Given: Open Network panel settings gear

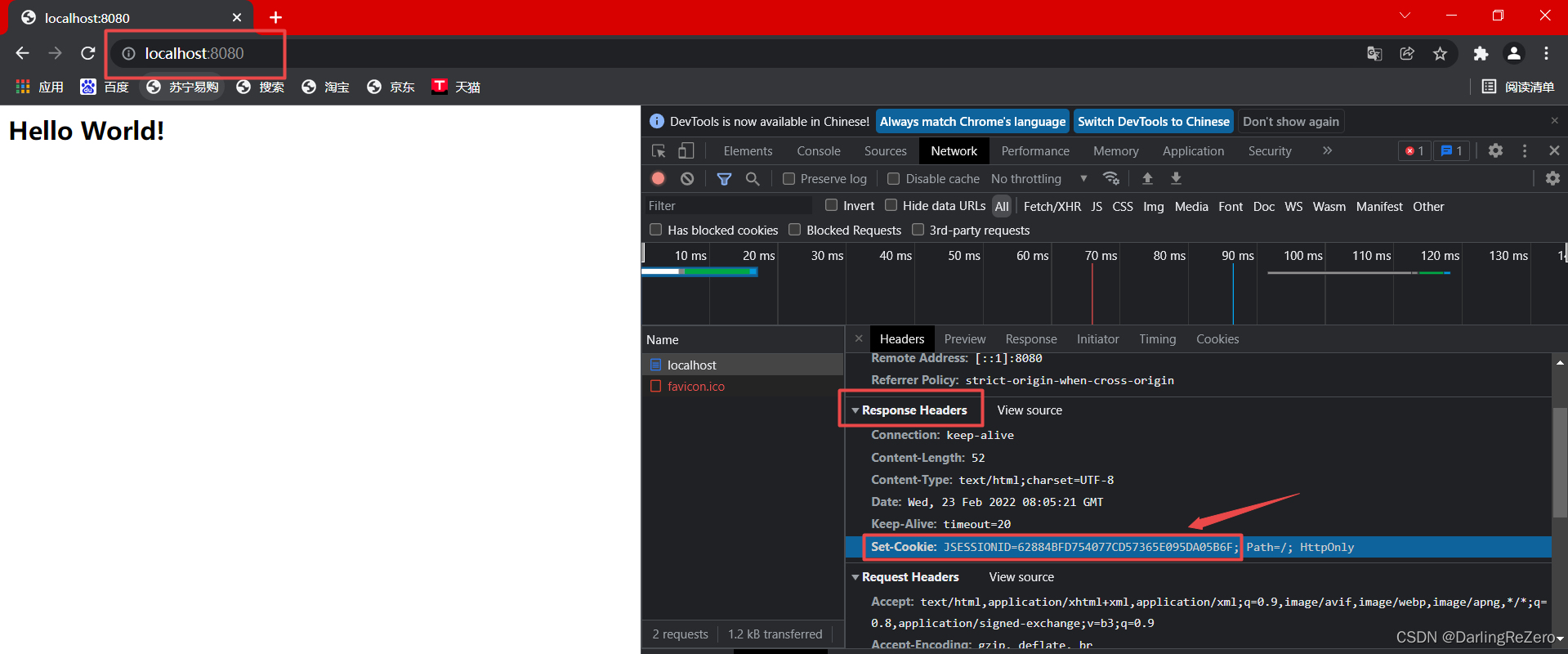Looking at the screenshot, I should pos(1552,178).
